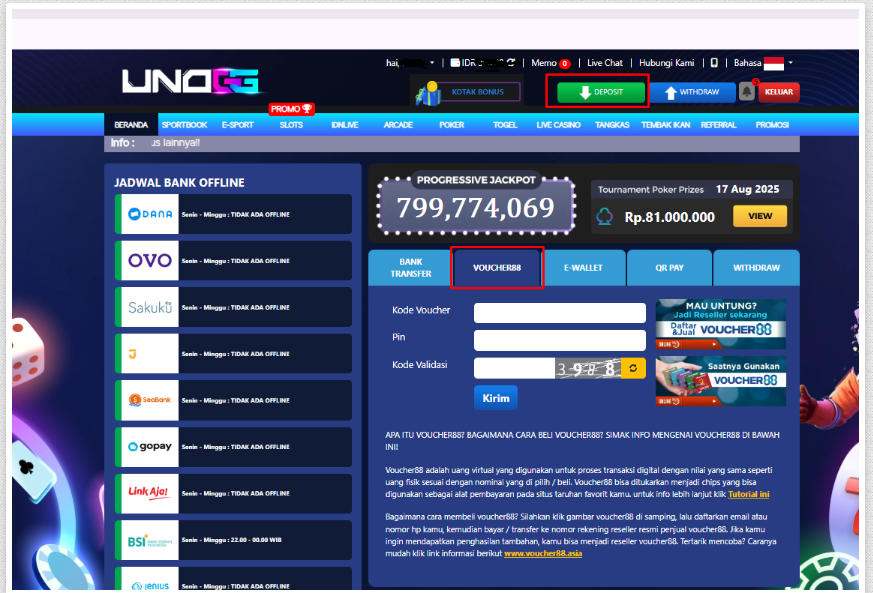Click the yellow View tournament button
The image size is (873, 593).
pos(760,216)
